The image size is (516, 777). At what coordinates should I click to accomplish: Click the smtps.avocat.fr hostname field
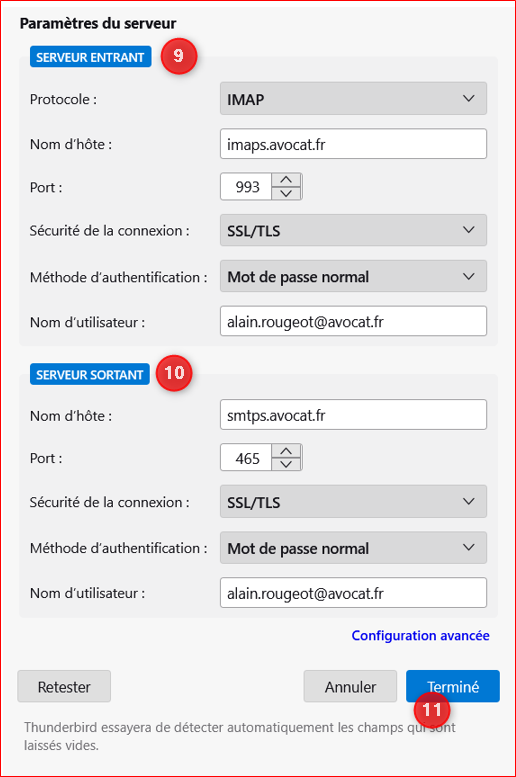353,415
